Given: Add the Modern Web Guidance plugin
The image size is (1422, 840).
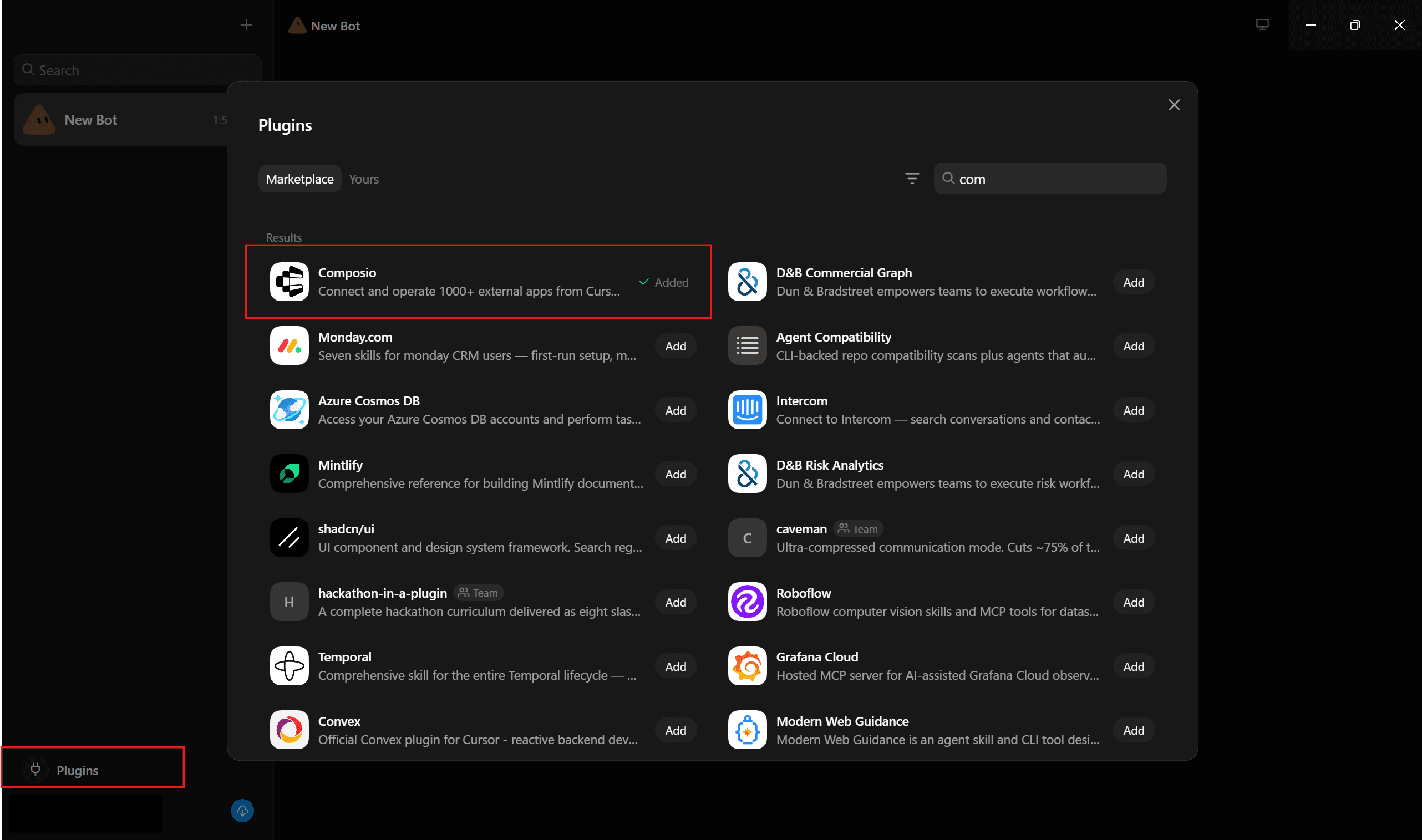Looking at the screenshot, I should pyautogui.click(x=1134, y=731).
